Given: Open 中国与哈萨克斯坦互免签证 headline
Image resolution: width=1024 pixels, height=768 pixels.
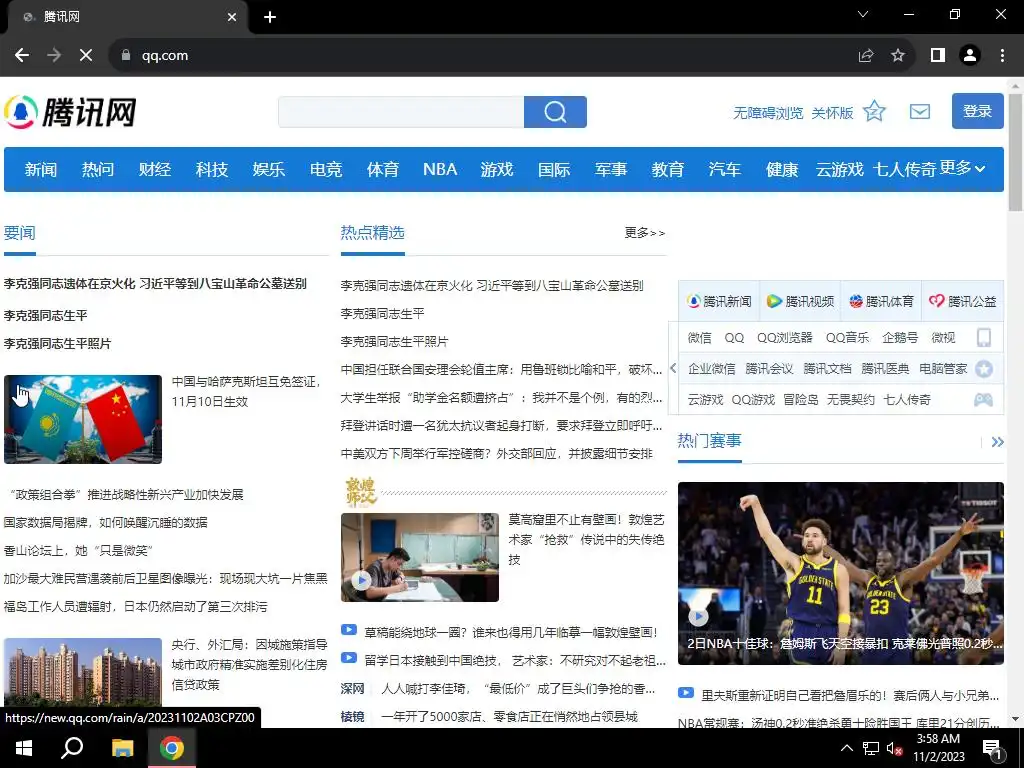Looking at the screenshot, I should (x=246, y=391).
